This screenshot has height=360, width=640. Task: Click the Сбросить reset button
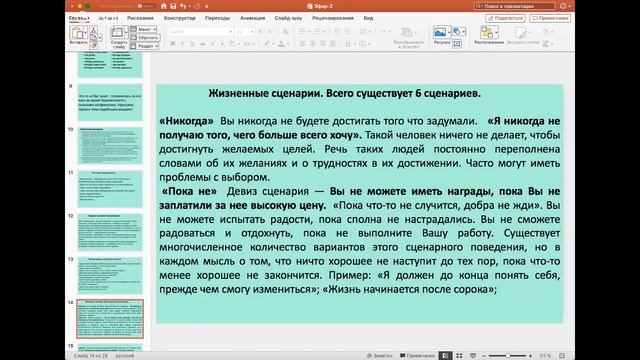tap(145, 38)
